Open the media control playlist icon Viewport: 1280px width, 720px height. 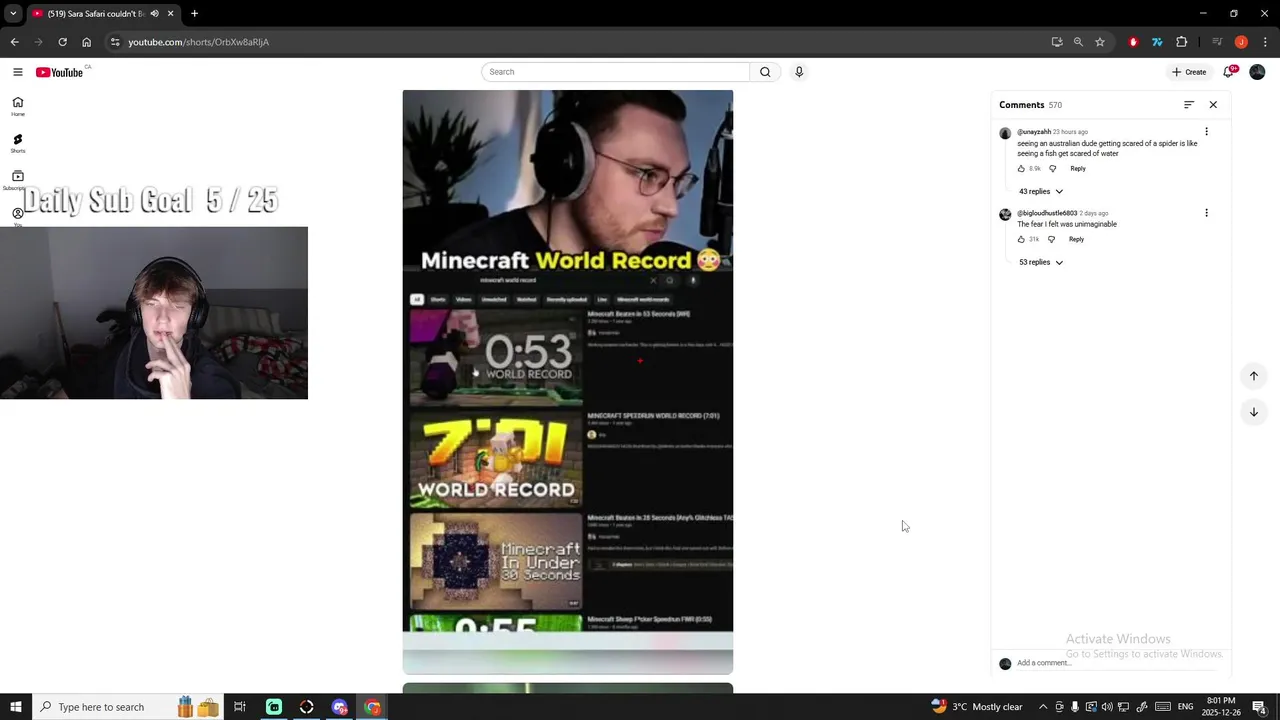(1217, 42)
